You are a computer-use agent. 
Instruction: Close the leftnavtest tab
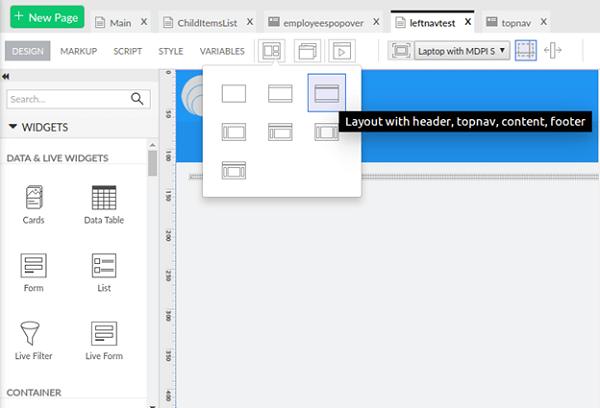click(x=466, y=21)
